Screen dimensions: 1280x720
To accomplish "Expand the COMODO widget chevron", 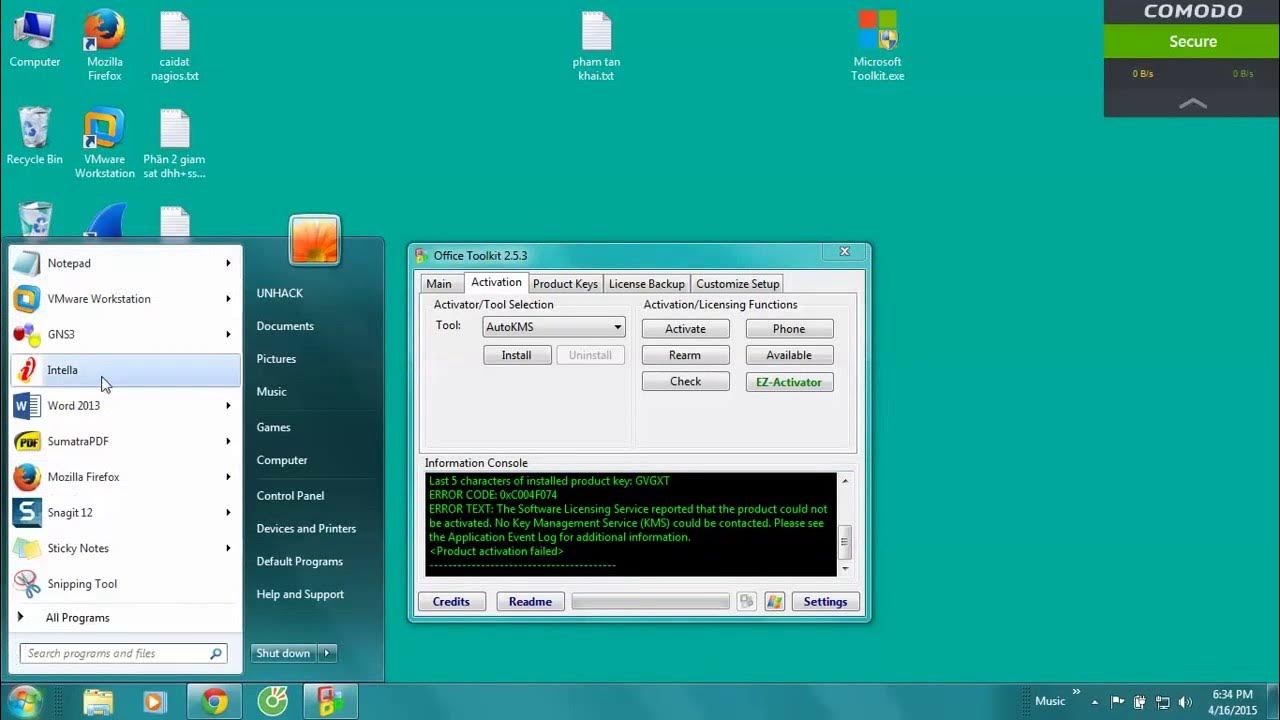I will coord(1193,103).
